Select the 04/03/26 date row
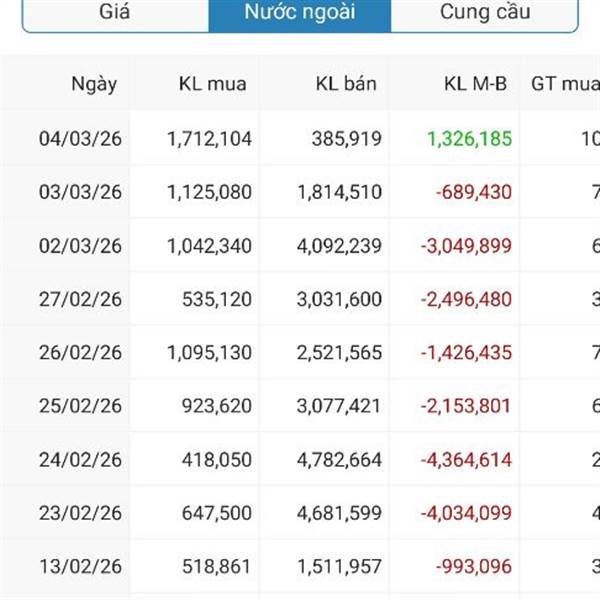Screen dimensions: 600x600 click(80, 138)
